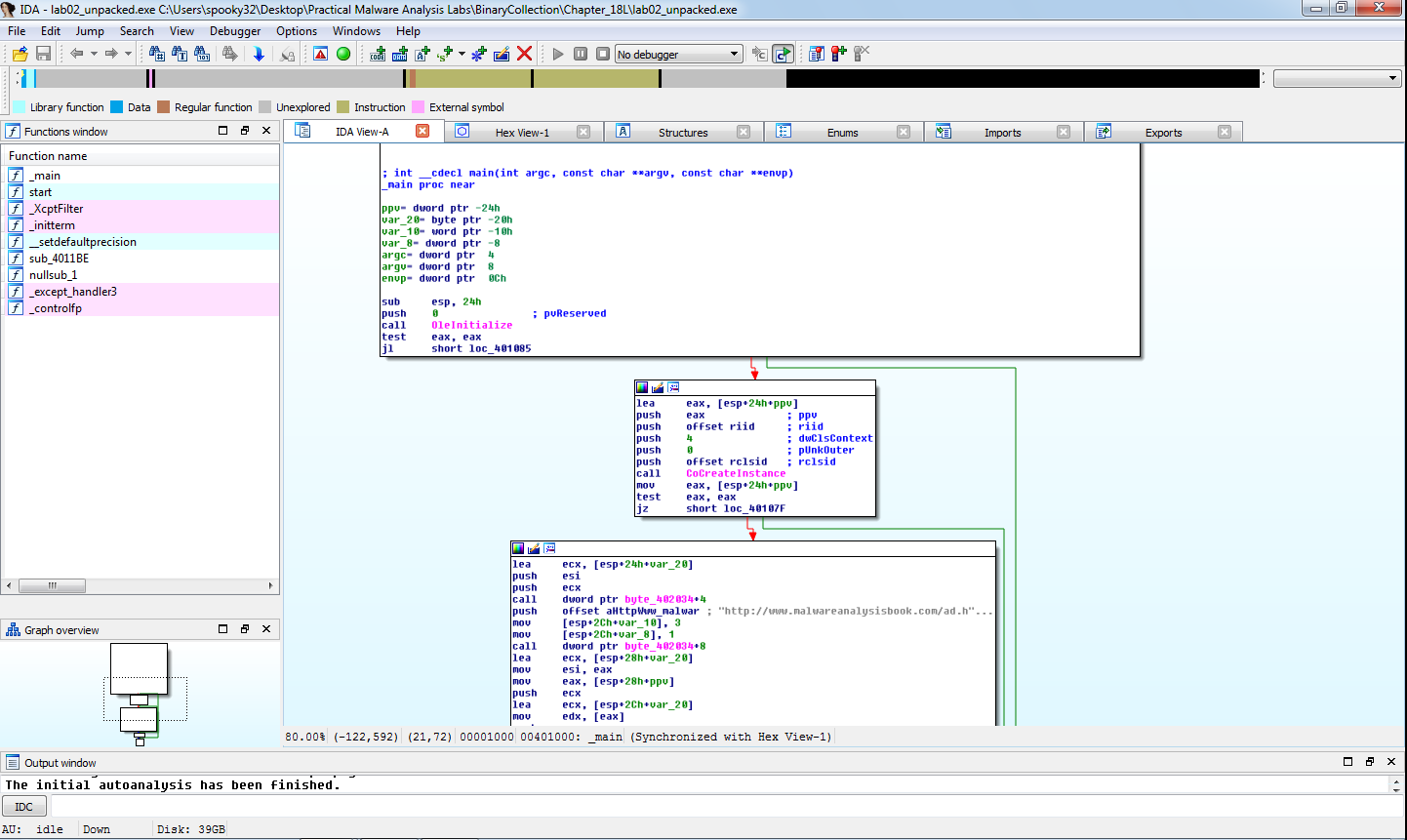This screenshot has height=840, width=1407.
Task: Go back with the left arrow icon
Action: (x=76, y=54)
